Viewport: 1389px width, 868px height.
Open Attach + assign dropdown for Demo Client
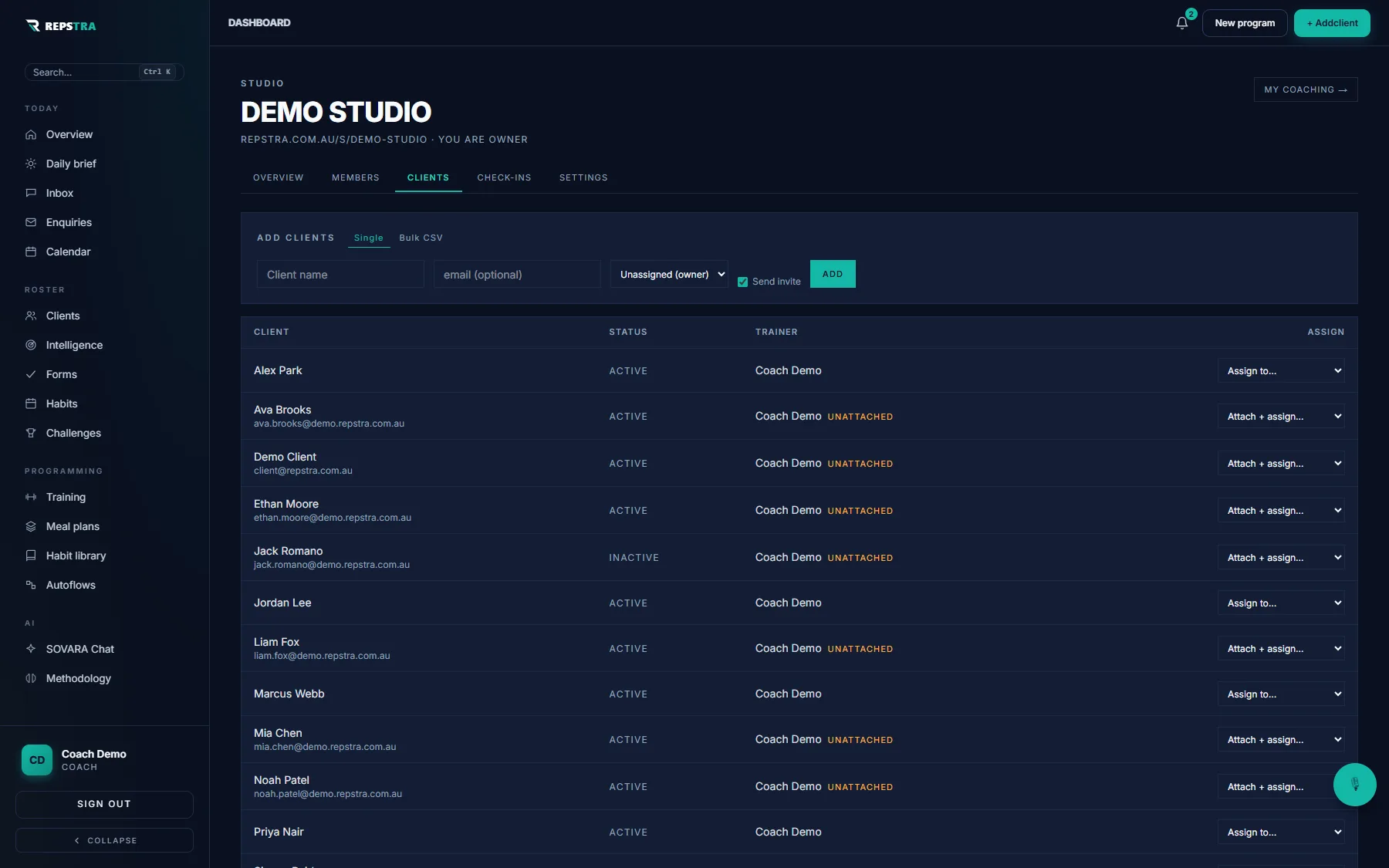pyautogui.click(x=1281, y=463)
